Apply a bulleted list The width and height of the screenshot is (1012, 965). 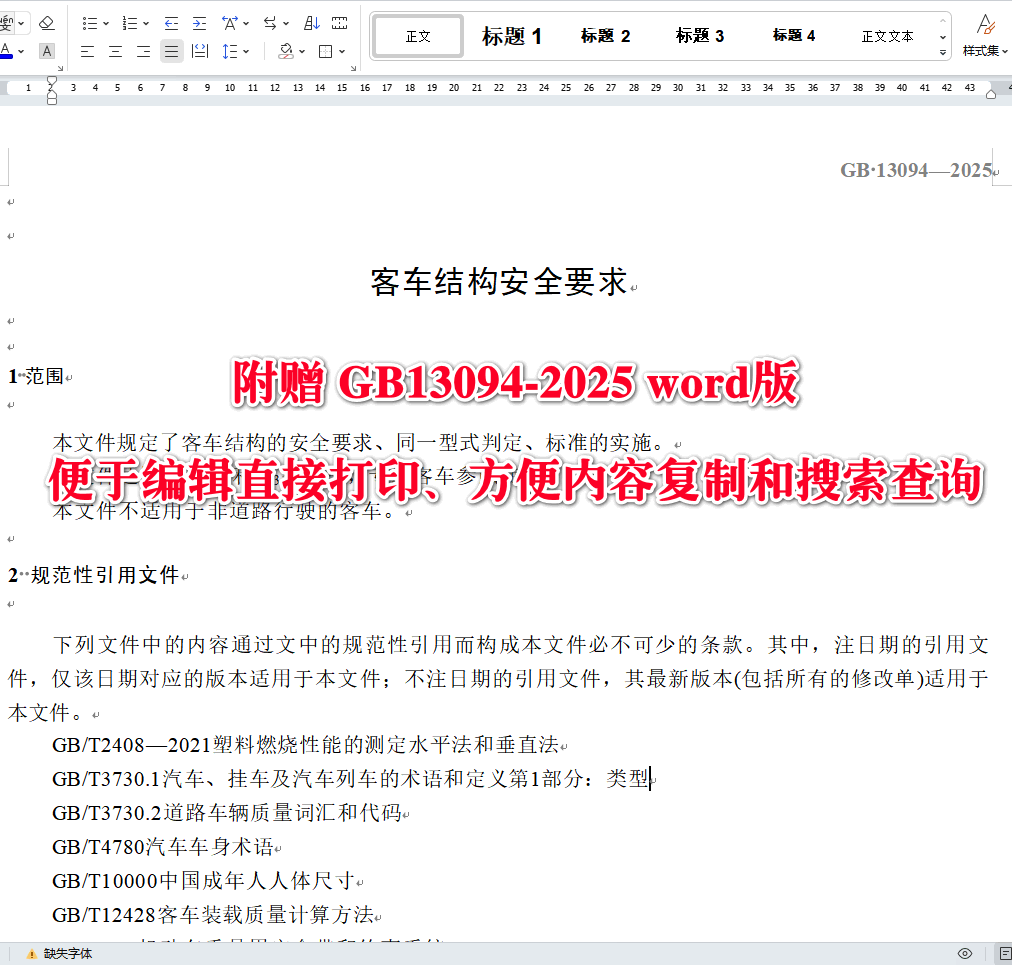(91, 22)
